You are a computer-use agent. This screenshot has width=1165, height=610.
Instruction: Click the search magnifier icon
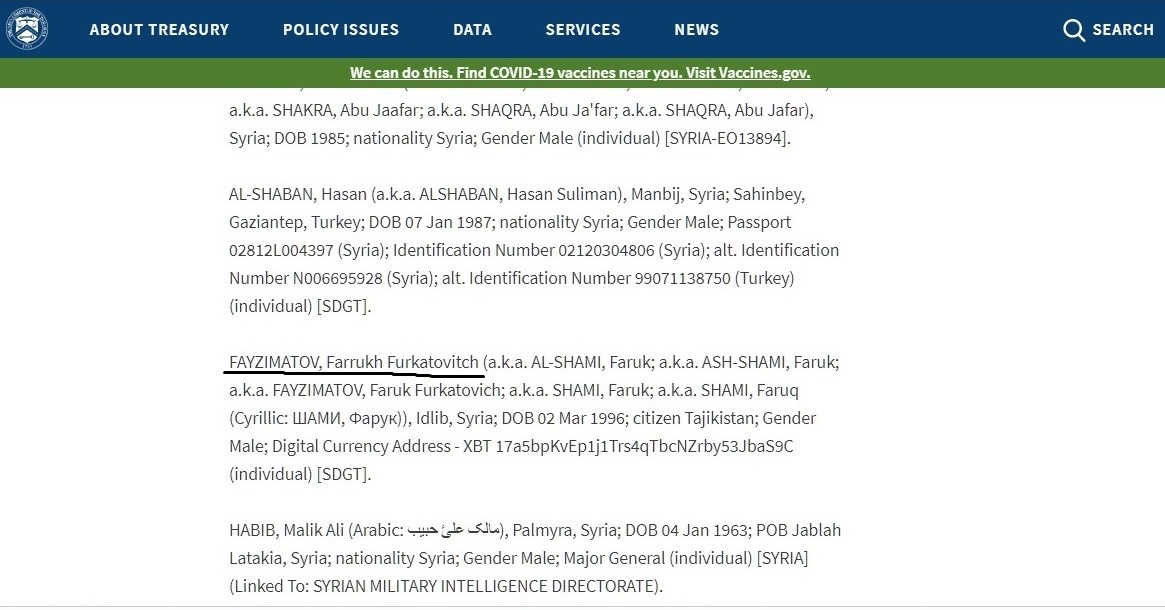tap(1074, 30)
